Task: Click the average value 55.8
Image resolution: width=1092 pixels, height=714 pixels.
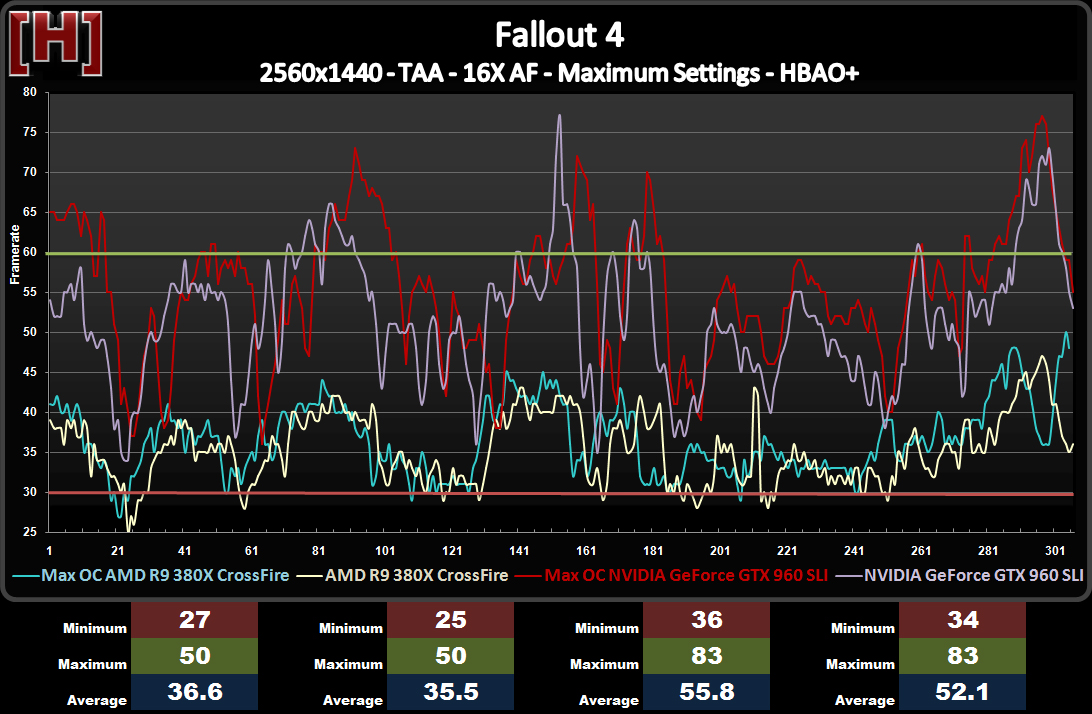Action: pyautogui.click(x=706, y=692)
